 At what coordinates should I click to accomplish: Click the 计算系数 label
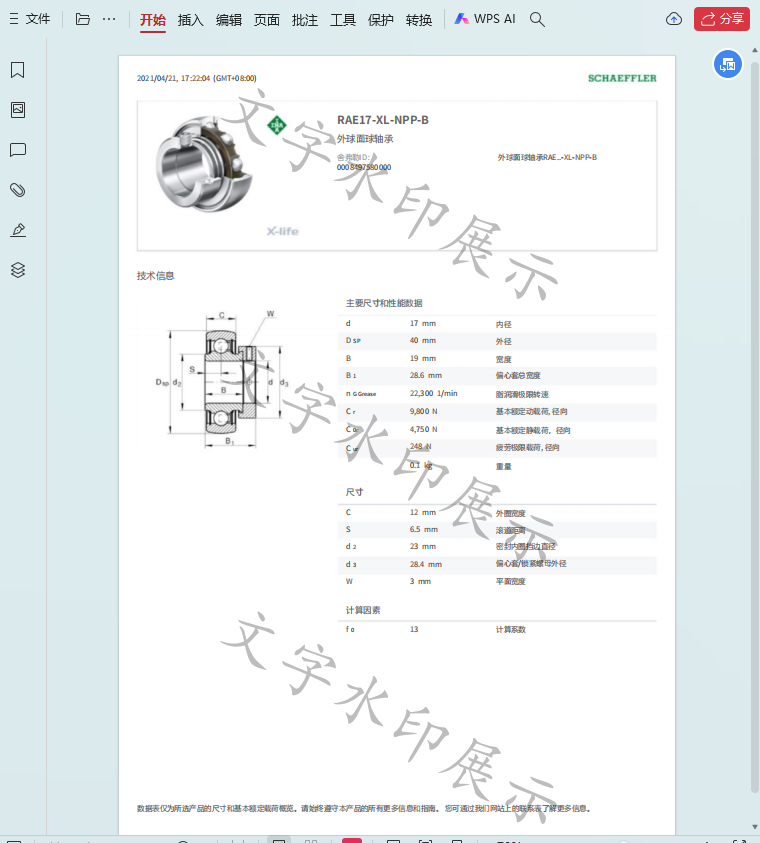[511, 630]
